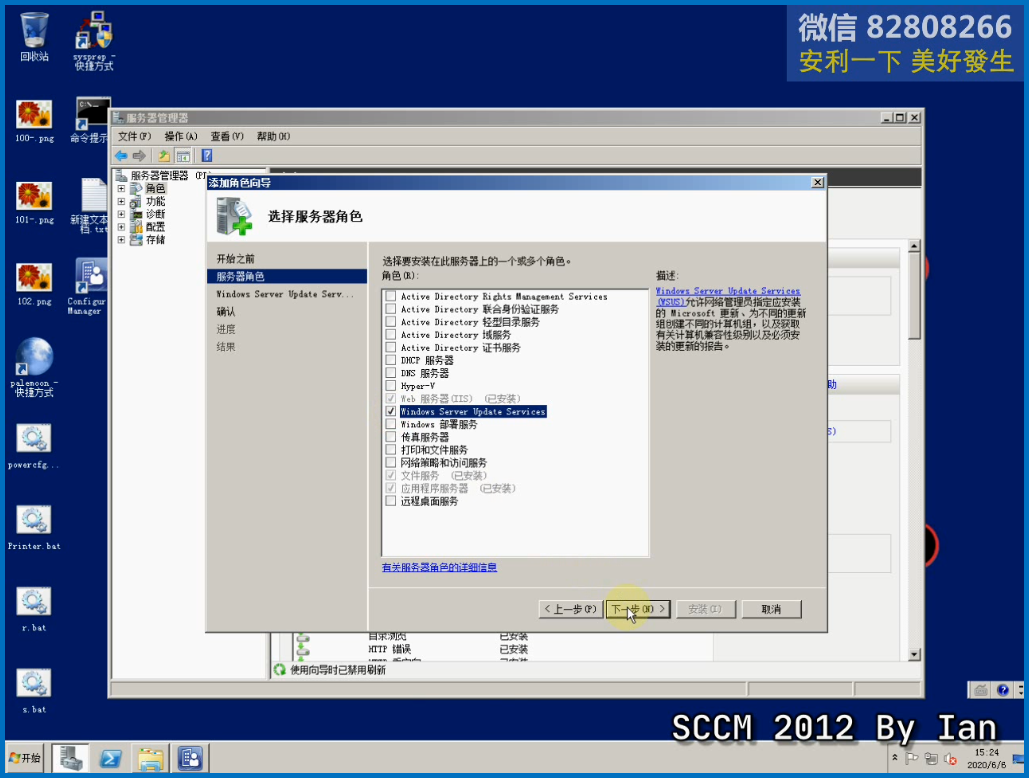The height and width of the screenshot is (778, 1029).
Task: Select the 服务器角色 wizard step
Action: point(287,277)
